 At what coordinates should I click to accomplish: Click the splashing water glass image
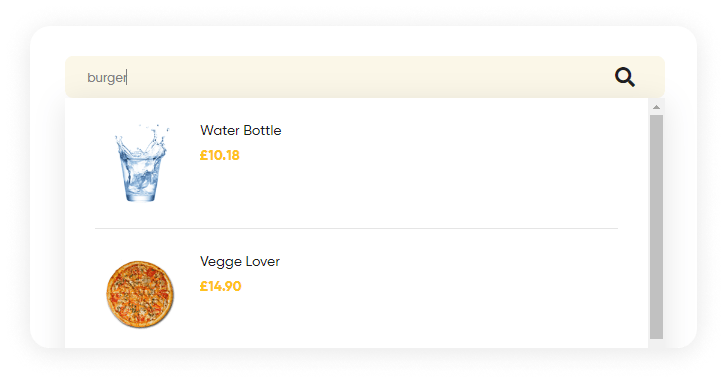pos(140,163)
